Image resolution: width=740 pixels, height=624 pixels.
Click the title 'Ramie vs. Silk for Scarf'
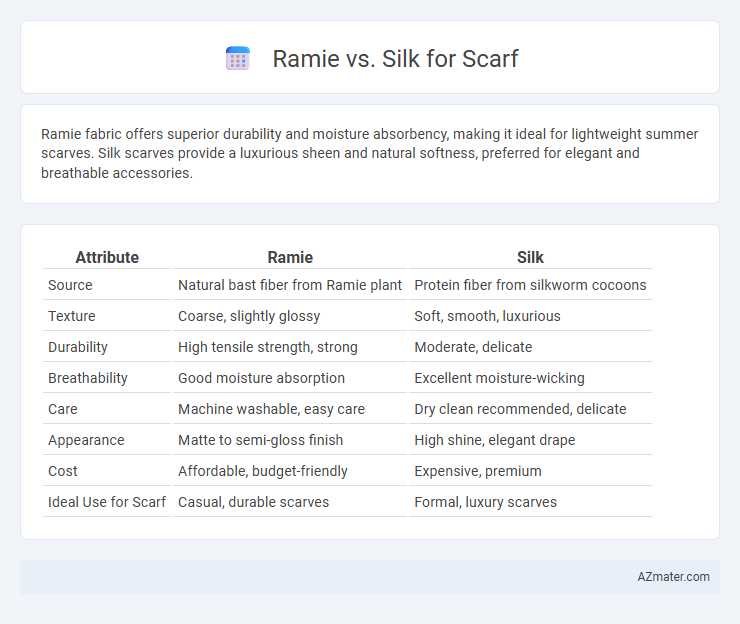[395, 59]
